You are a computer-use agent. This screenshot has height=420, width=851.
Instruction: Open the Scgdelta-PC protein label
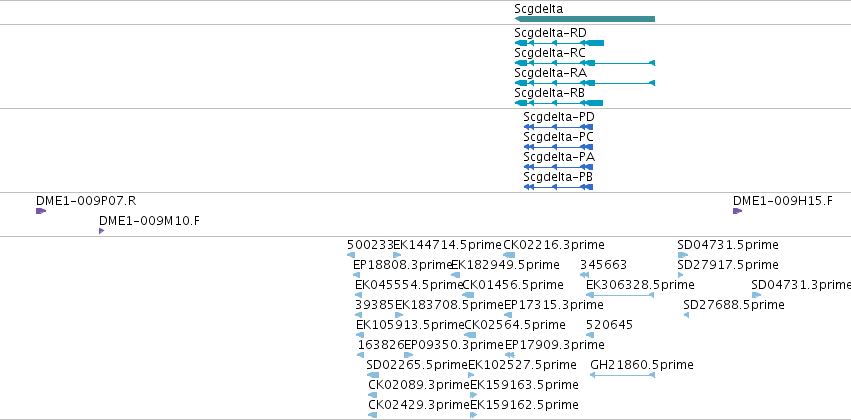[x=558, y=137]
